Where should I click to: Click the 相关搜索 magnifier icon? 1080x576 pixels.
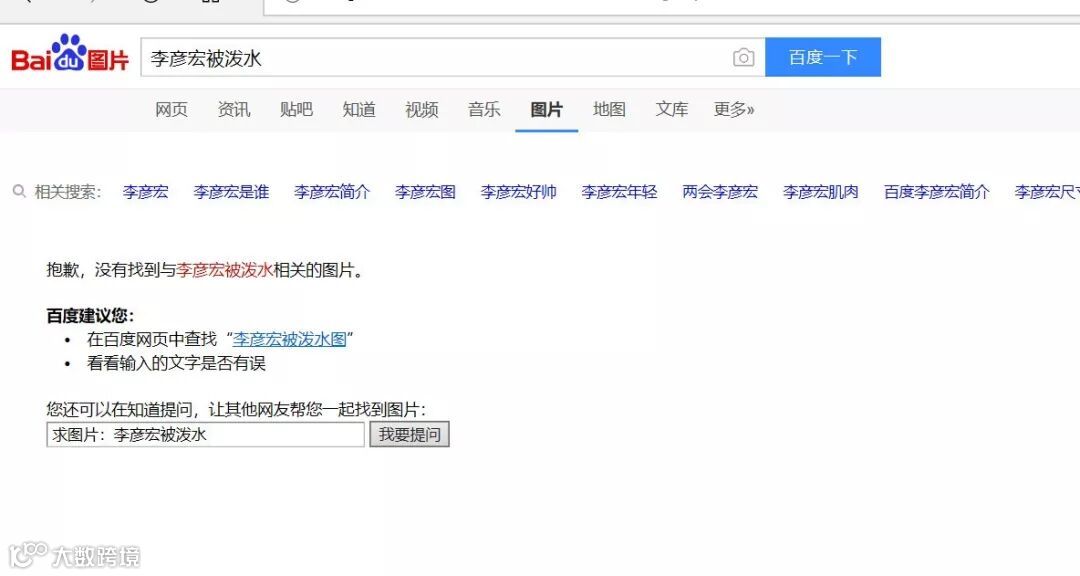19,191
